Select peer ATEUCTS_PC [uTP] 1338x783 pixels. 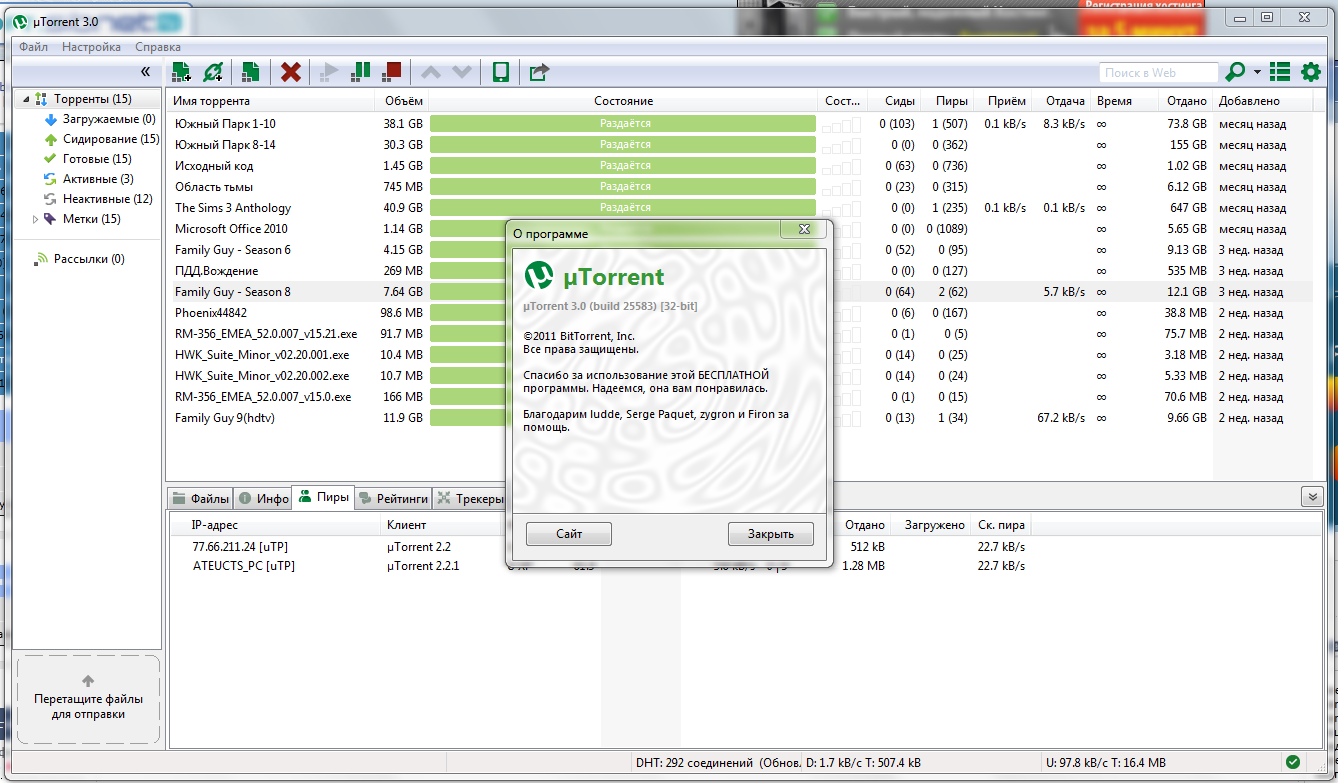click(244, 566)
